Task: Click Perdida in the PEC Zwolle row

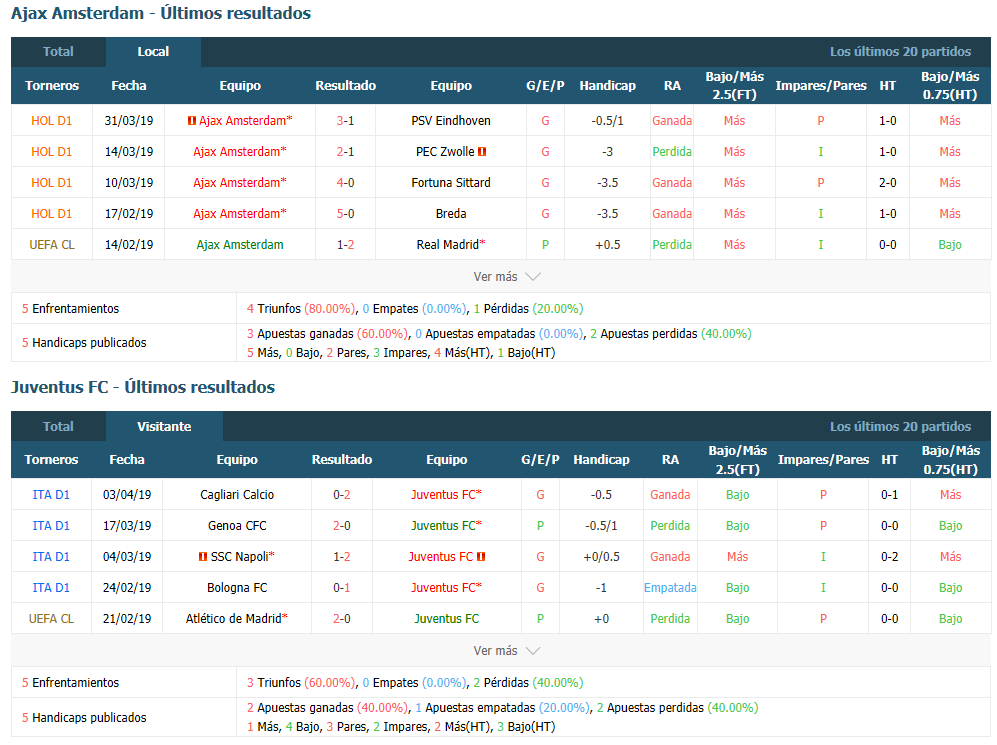Action: [672, 152]
